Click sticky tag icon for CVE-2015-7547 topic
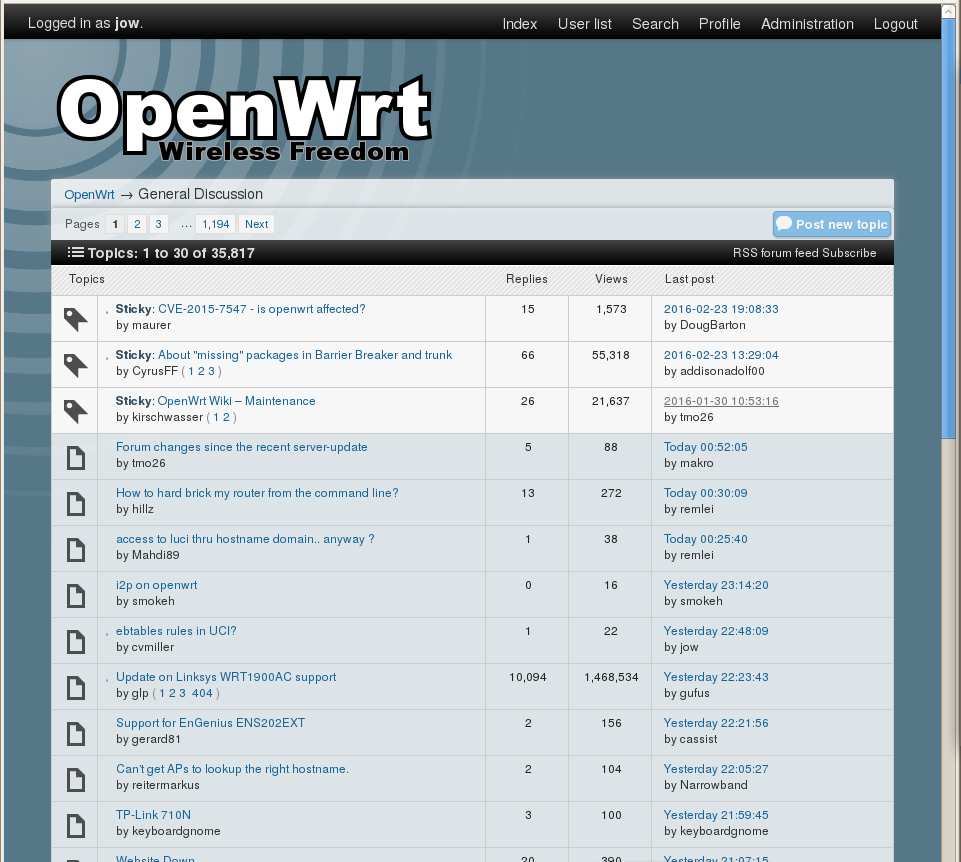The height and width of the screenshot is (862, 961). pyautogui.click(x=75, y=319)
